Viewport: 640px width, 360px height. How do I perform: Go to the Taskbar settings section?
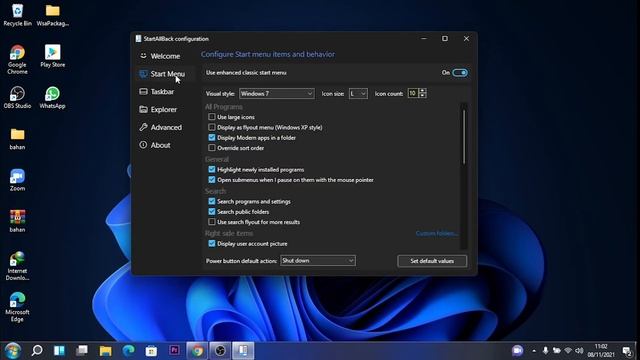tap(157, 91)
